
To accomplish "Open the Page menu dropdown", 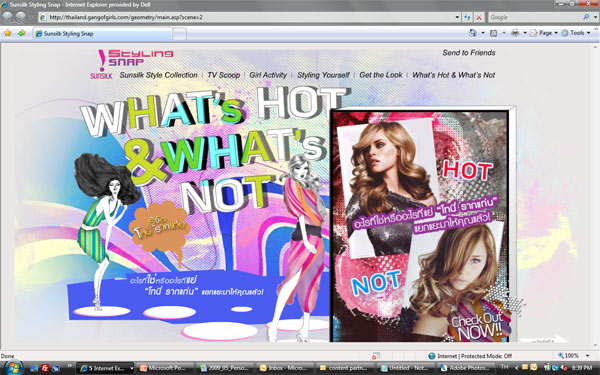I will (544, 33).
